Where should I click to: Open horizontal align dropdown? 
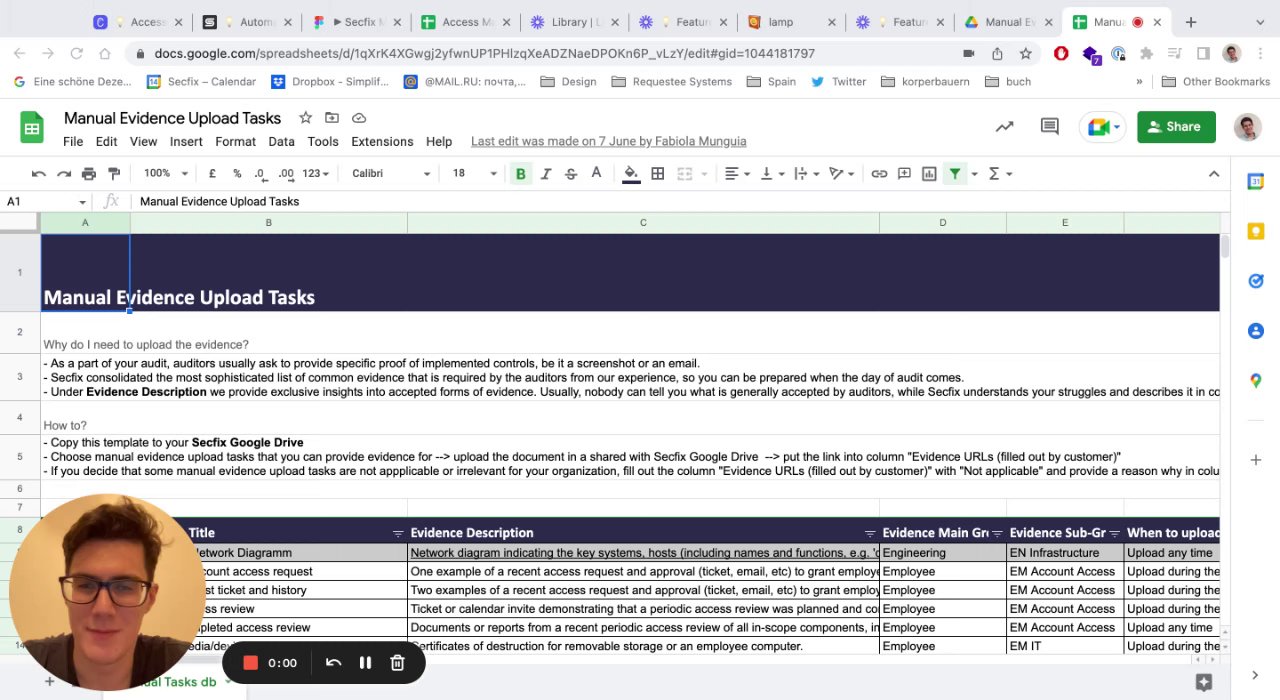737,174
